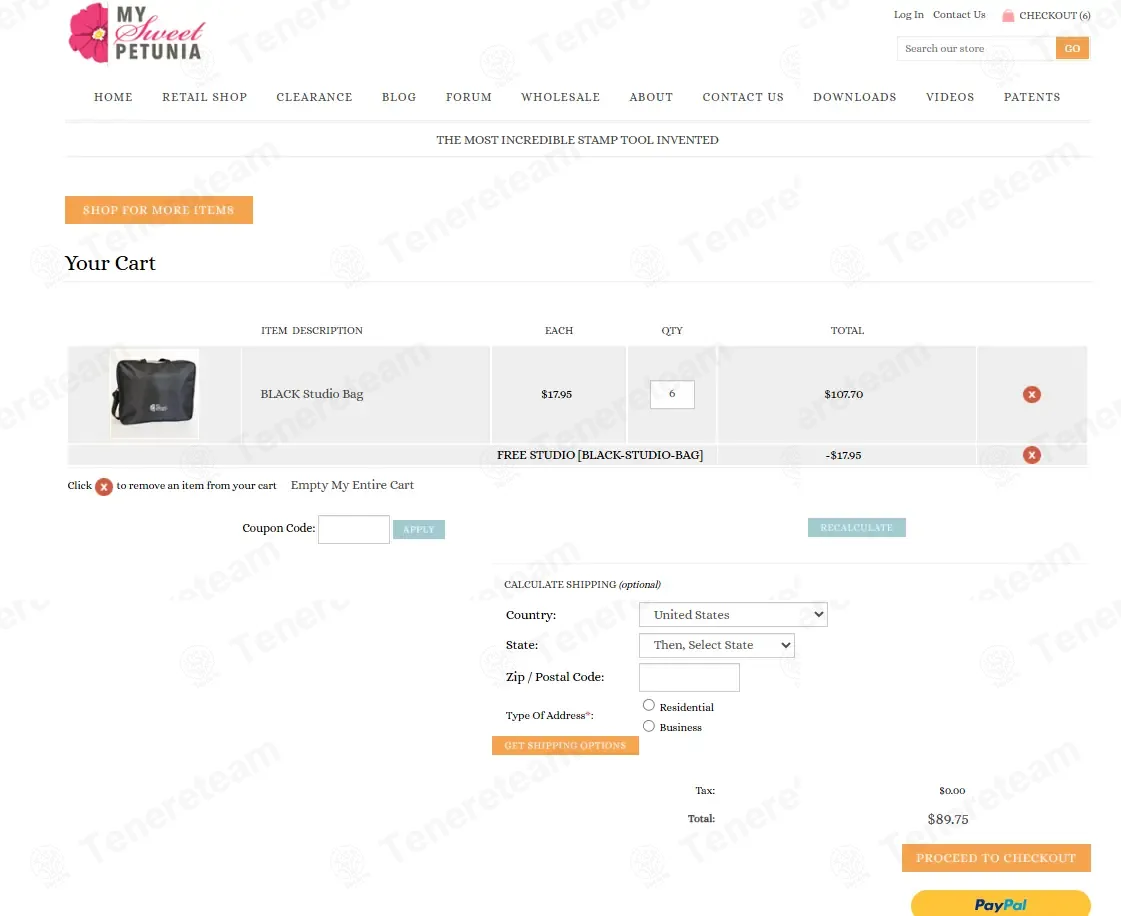The width and height of the screenshot is (1121, 916).
Task: Open the ABOUT menu item
Action: 651,97
